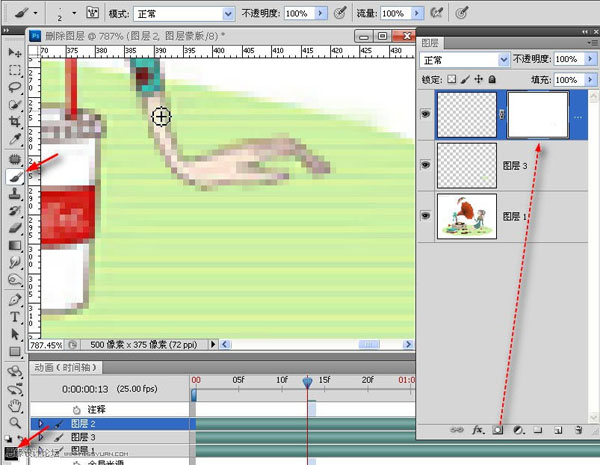Click the layer style fx icon
600x465 pixels.
pos(478,430)
